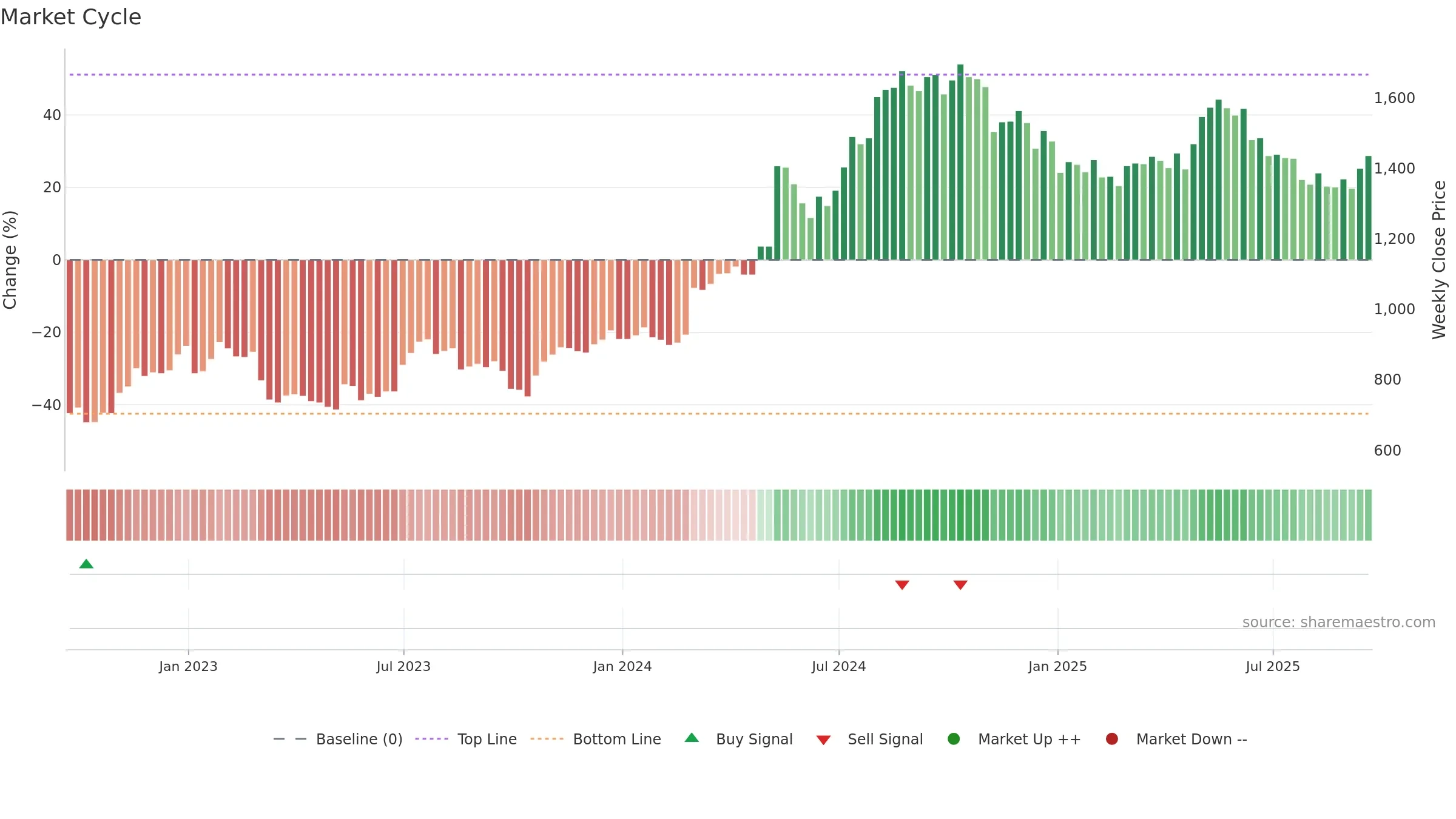
Task: Click the dark red circle icon in legend
Action: (1112, 739)
